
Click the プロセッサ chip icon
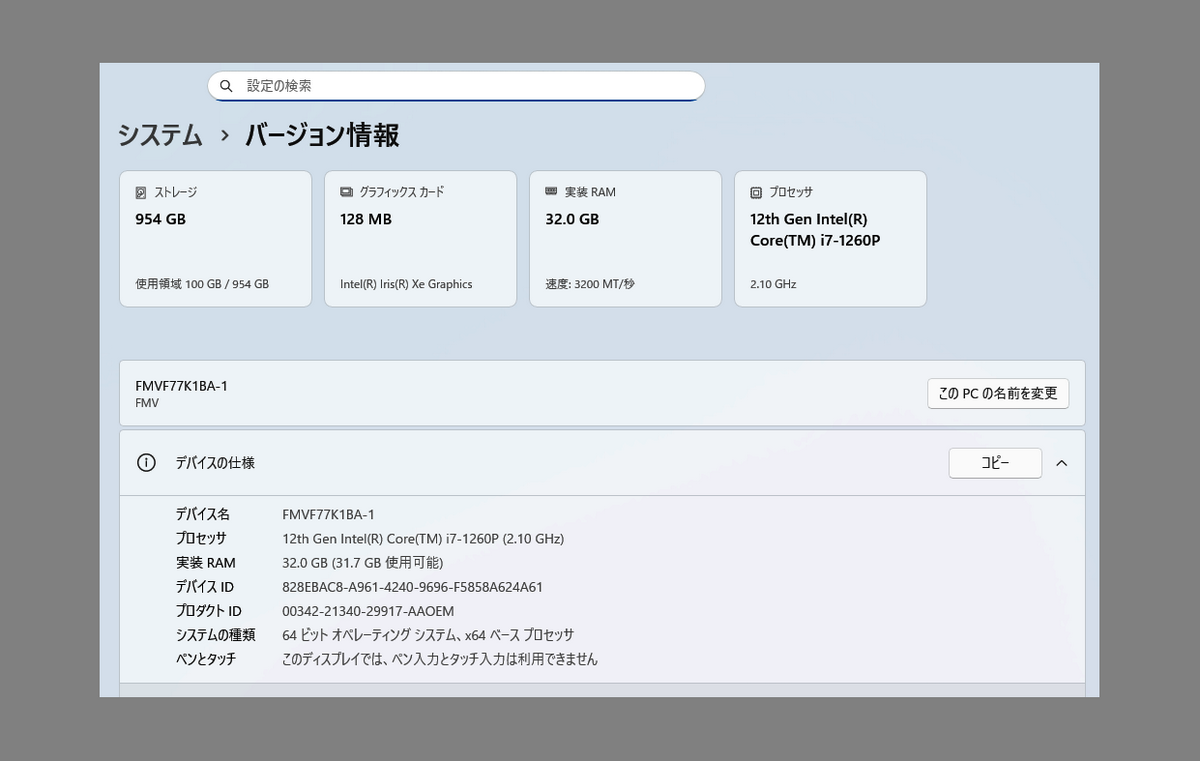[x=756, y=192]
